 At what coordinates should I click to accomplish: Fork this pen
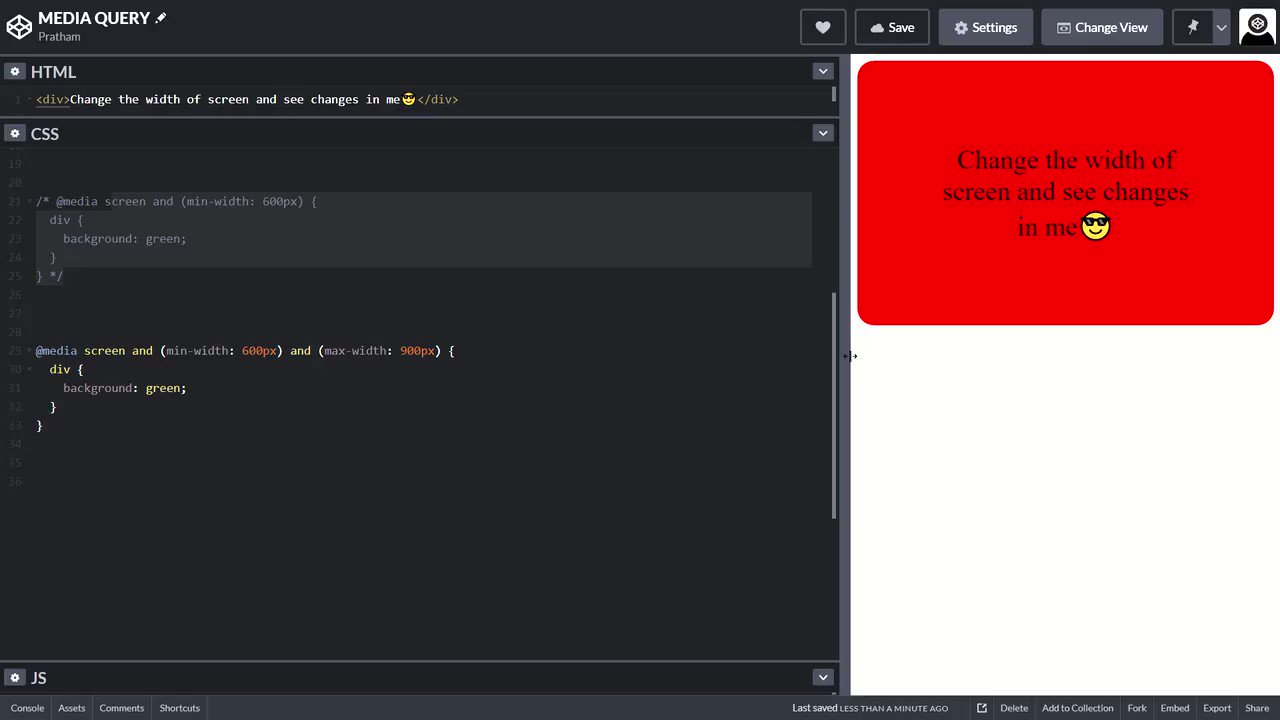[1137, 708]
